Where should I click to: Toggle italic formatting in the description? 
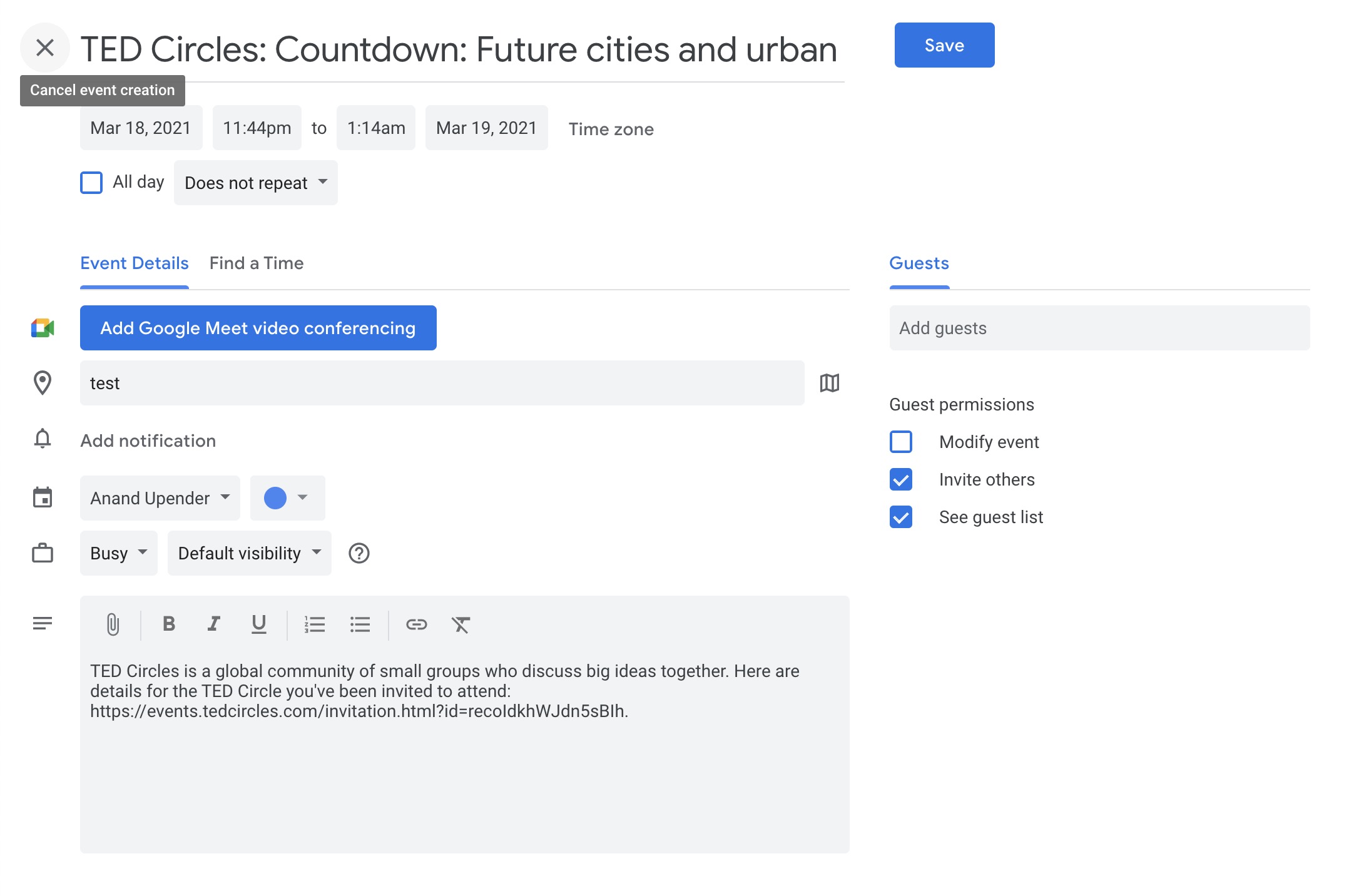click(x=213, y=624)
